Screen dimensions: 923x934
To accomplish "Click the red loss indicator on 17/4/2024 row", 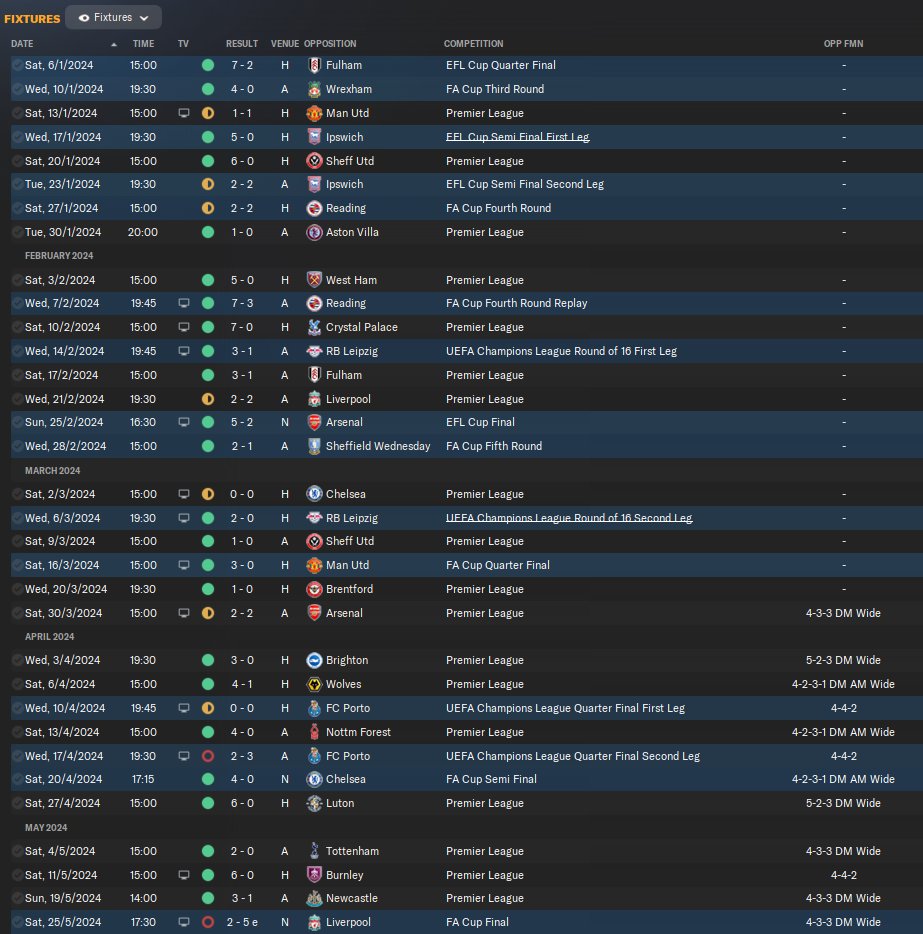I will pos(208,756).
